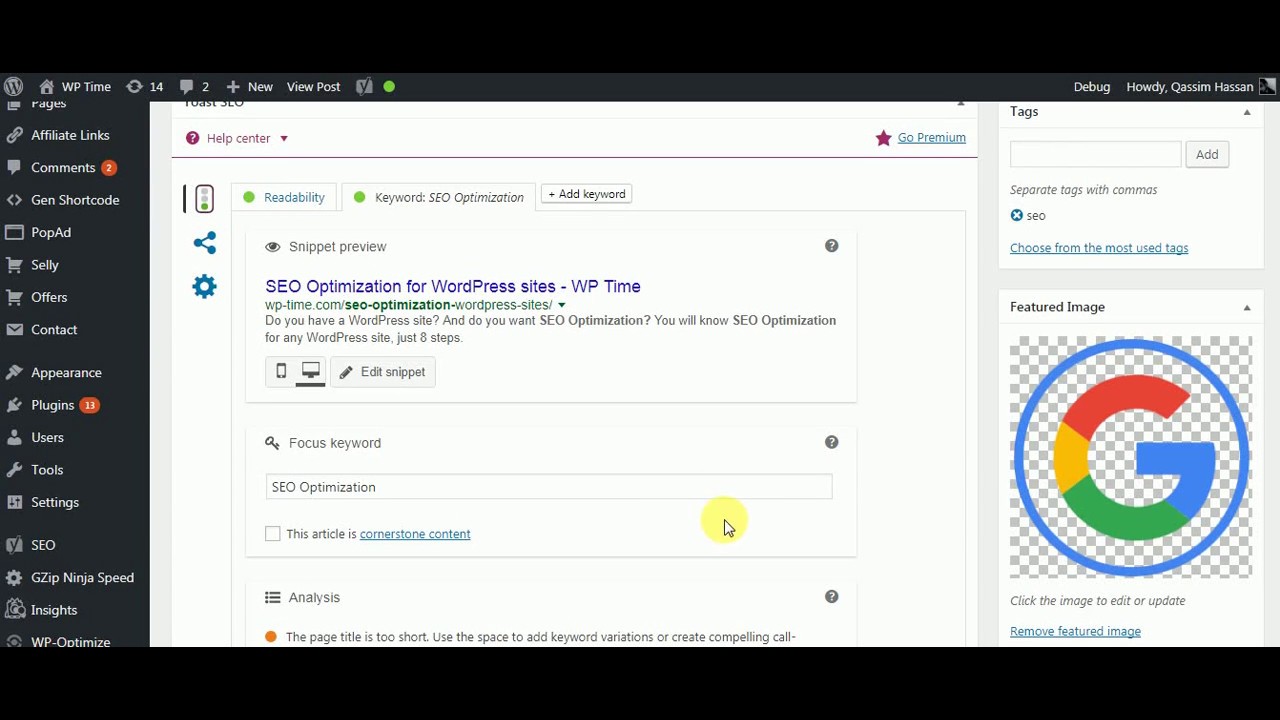Collapse the Tags panel

click(1247, 112)
